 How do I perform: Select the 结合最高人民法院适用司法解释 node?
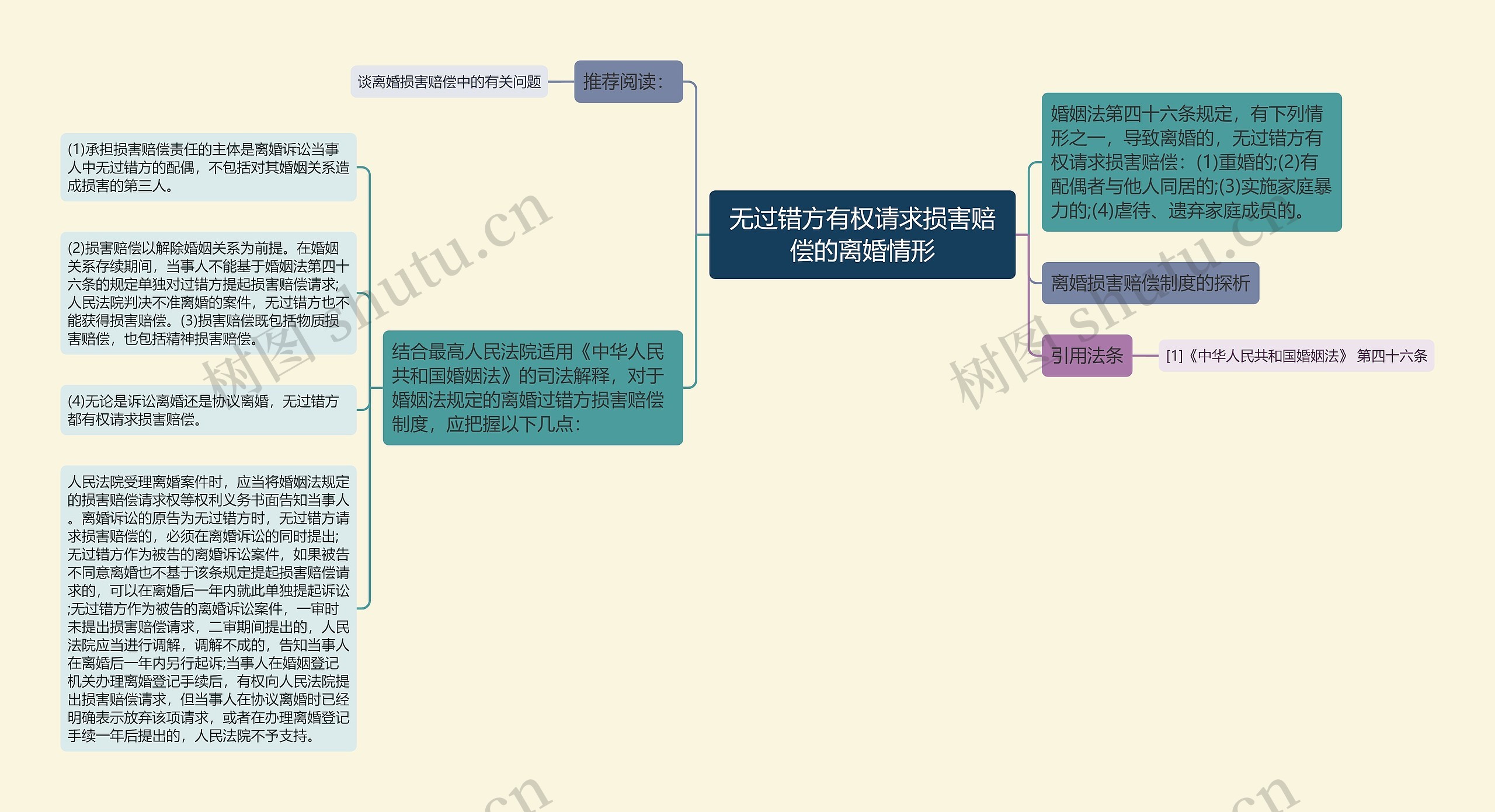[x=531, y=402]
